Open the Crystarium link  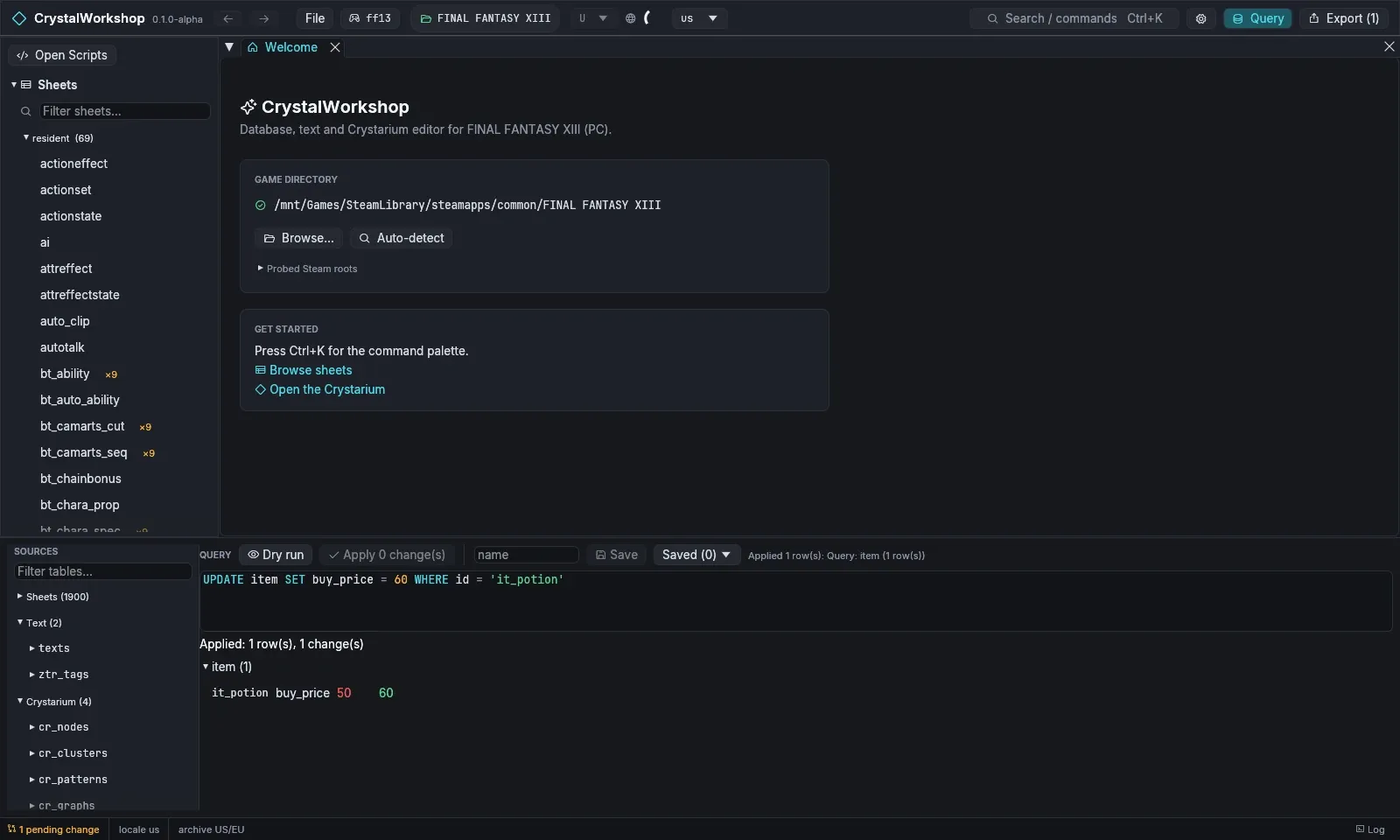click(320, 389)
